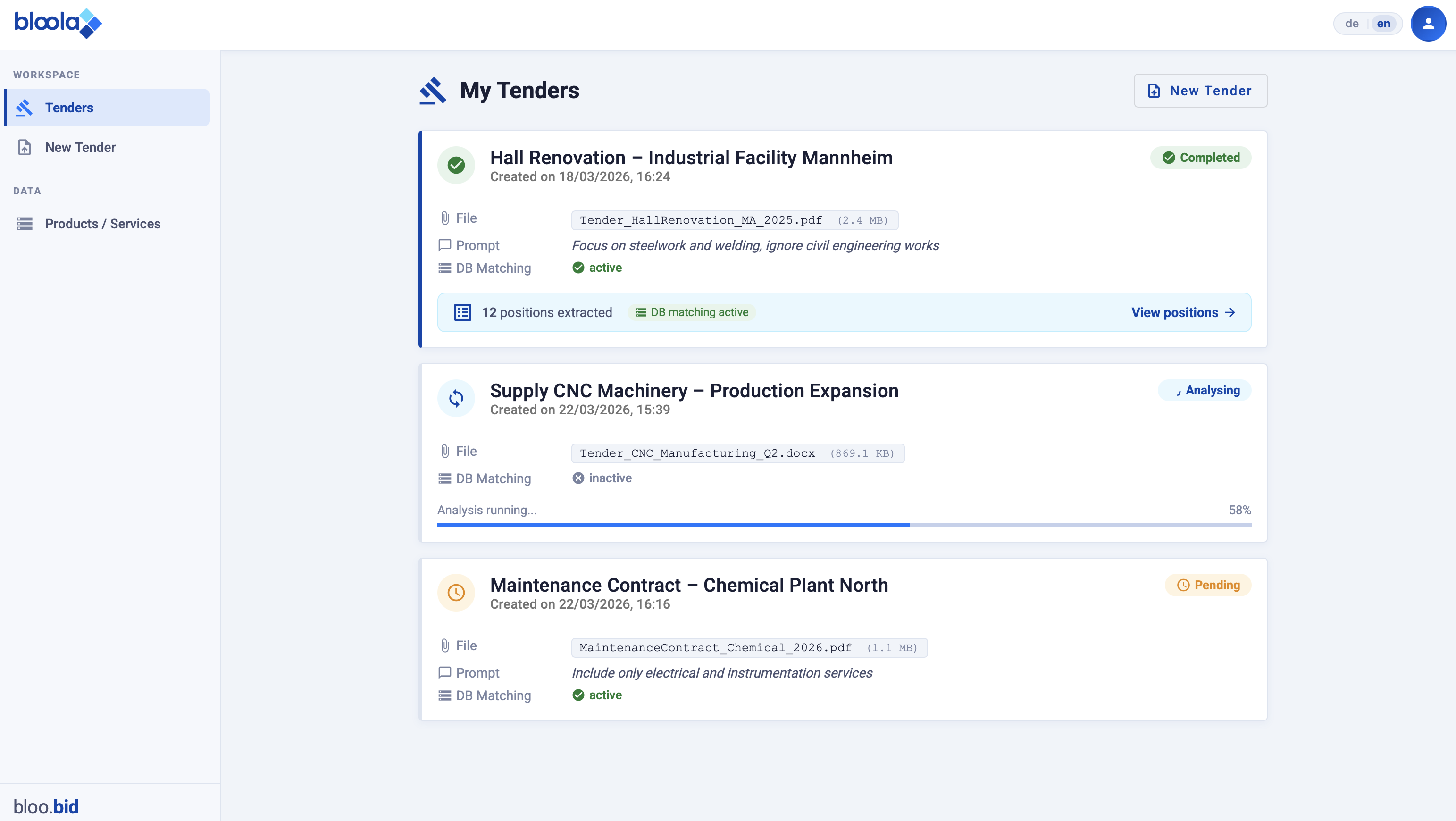Click the user profile avatar icon

tap(1428, 24)
